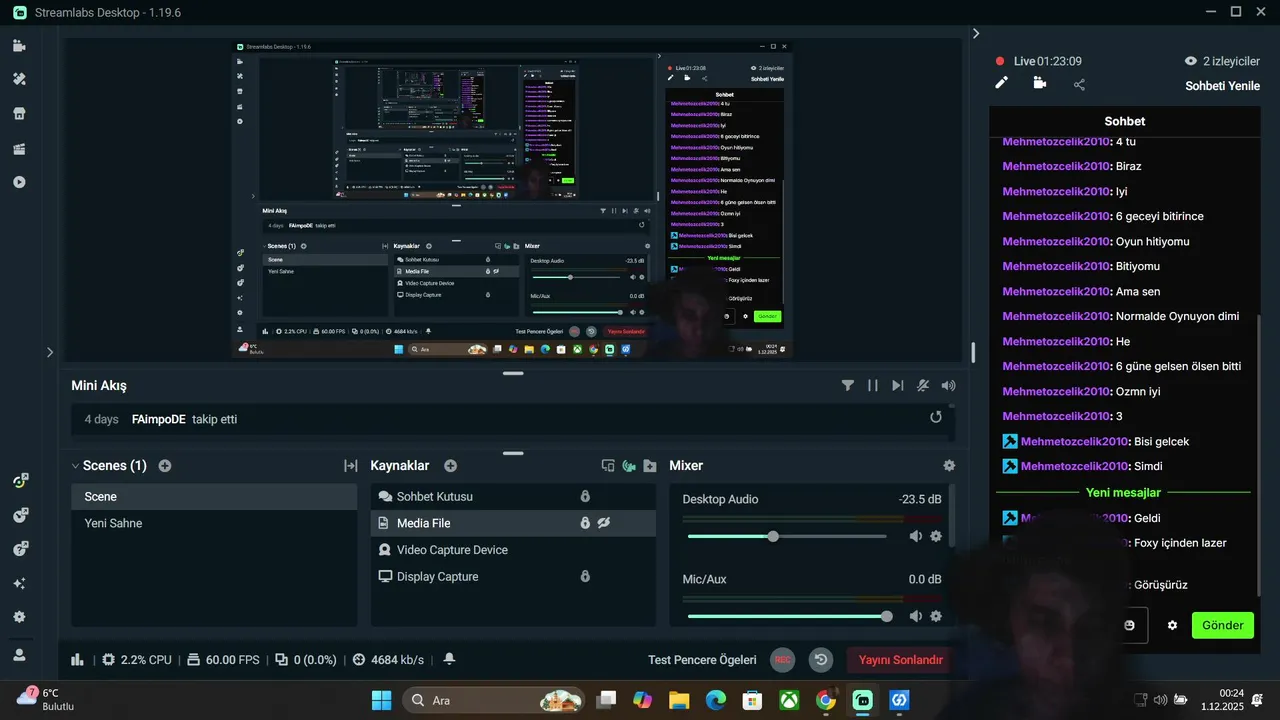The width and height of the screenshot is (1280, 720).
Task: Open the Editor tab in left sidebar
Action: (x=19, y=46)
